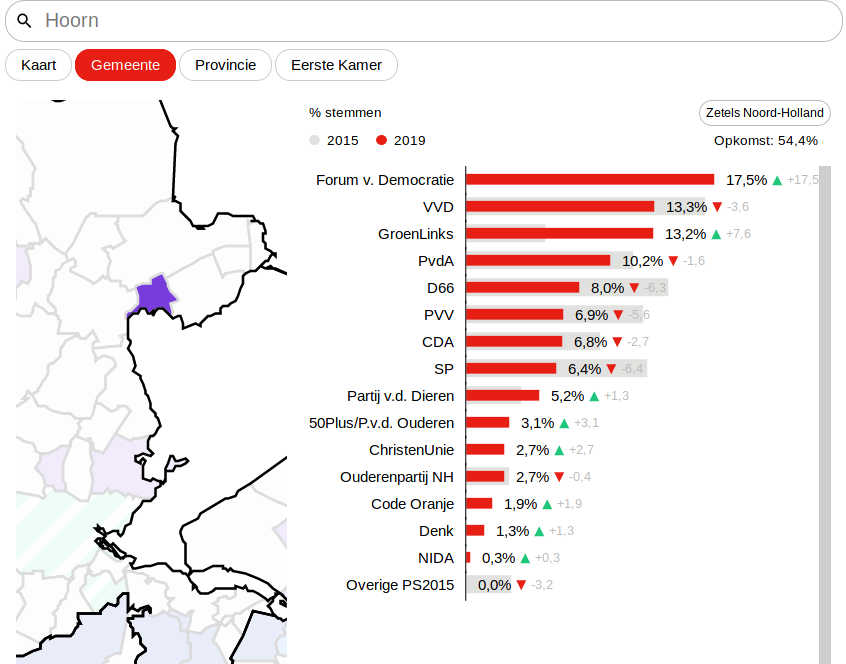The image size is (846, 664).
Task: Select the Provincie tab
Action: (x=225, y=65)
